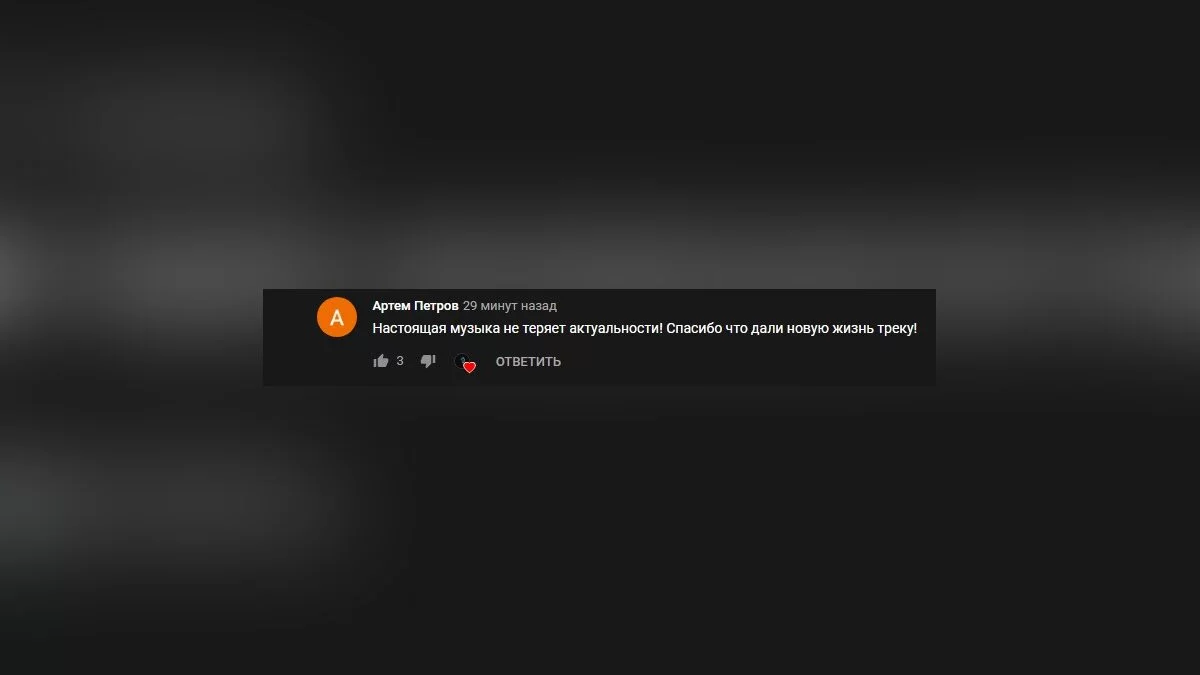Image resolution: width=1200 pixels, height=675 pixels.
Task: Click the surname 'Петров' above the comment
Action: click(x=436, y=306)
